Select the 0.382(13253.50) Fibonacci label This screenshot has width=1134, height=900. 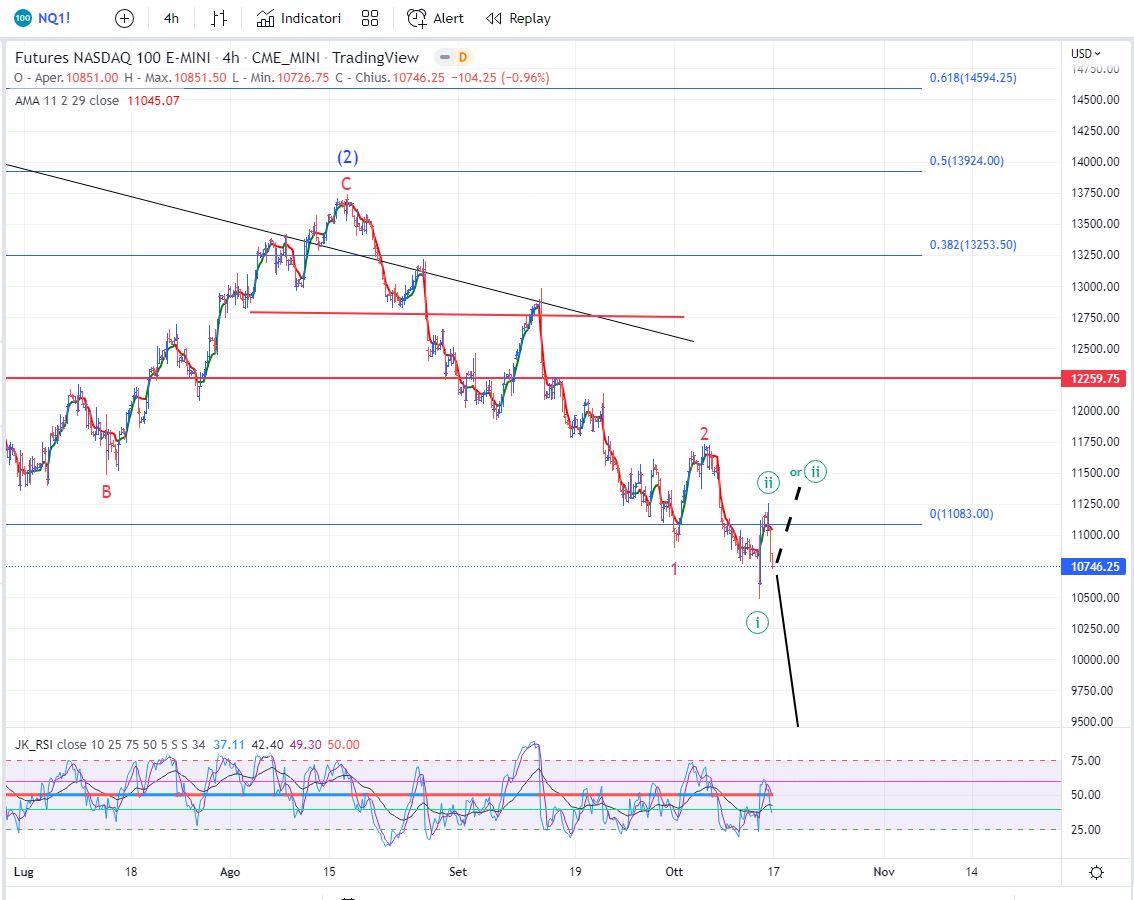point(973,245)
